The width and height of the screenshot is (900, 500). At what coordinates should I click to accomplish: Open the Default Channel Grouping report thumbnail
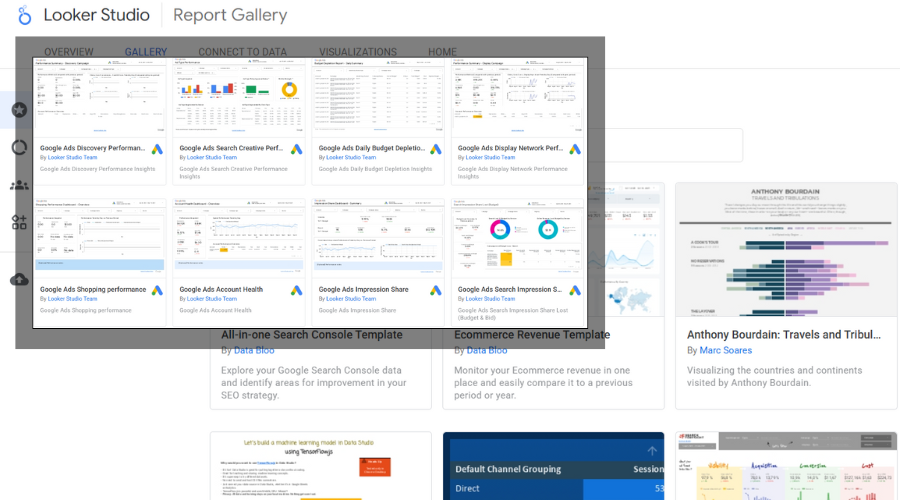tap(553, 467)
